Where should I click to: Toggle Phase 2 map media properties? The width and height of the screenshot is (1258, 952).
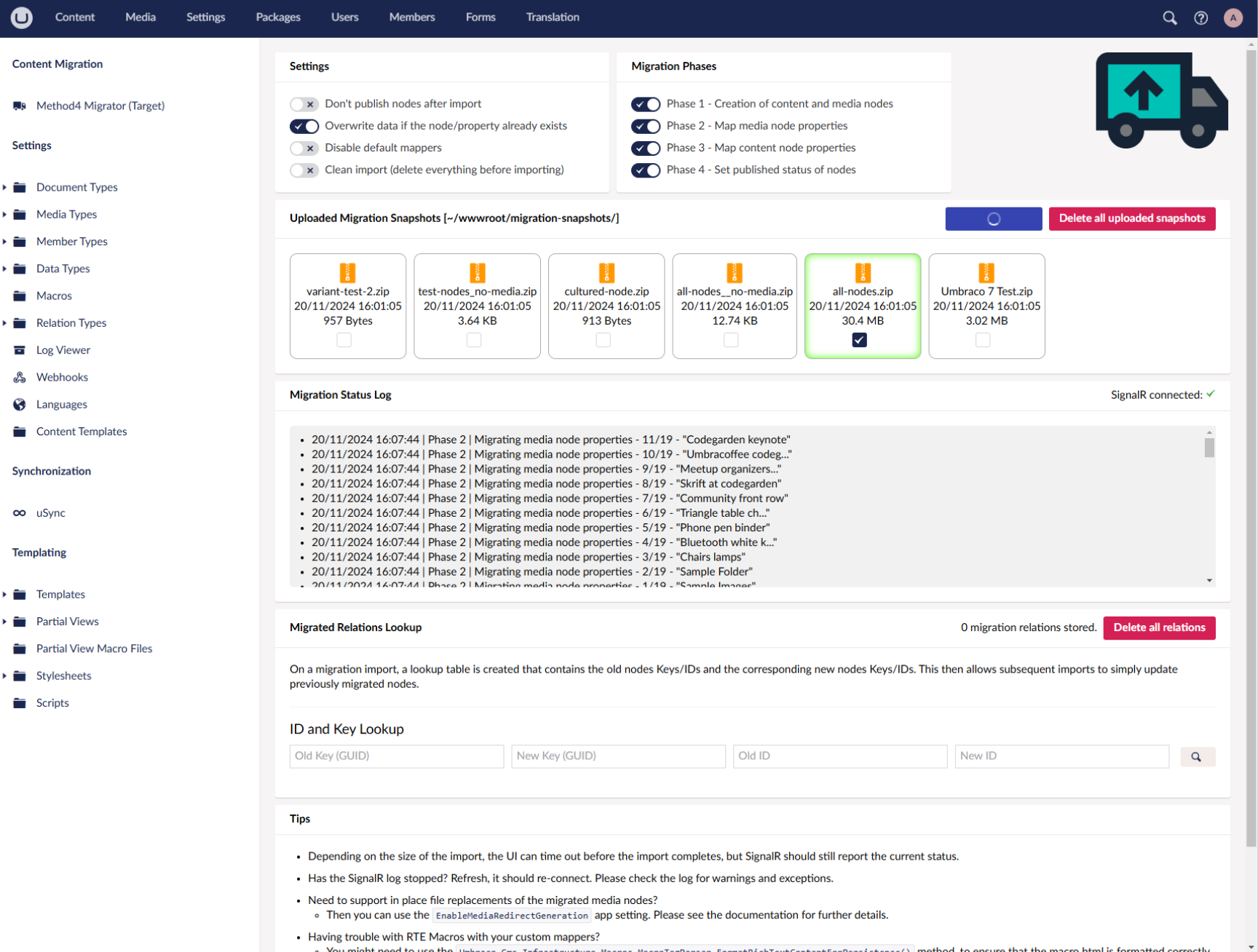pos(646,126)
